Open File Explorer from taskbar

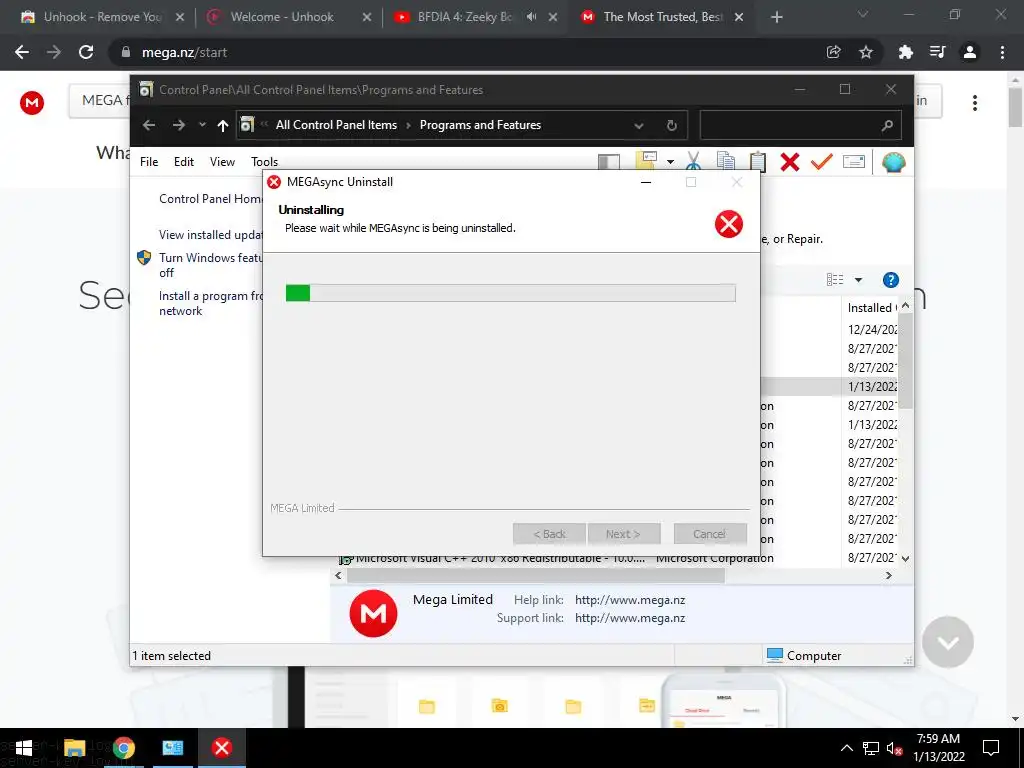(x=74, y=748)
